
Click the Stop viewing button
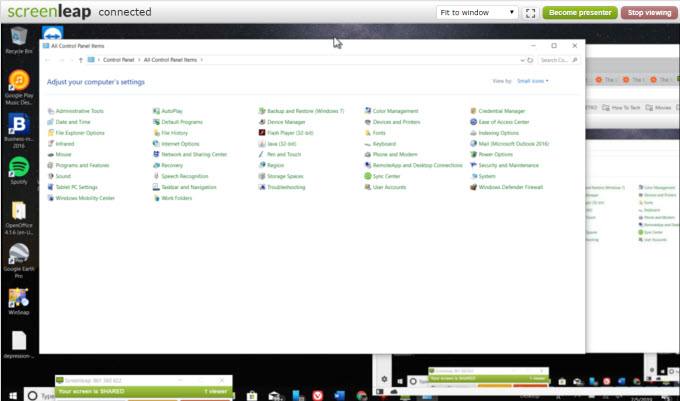pos(649,13)
